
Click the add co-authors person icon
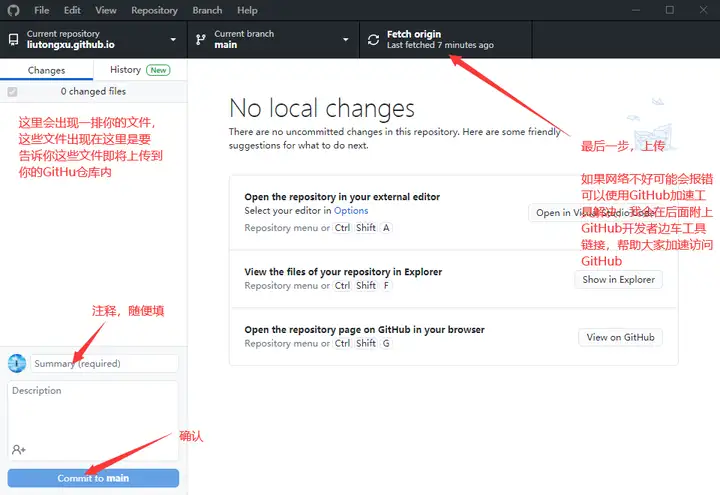19,450
